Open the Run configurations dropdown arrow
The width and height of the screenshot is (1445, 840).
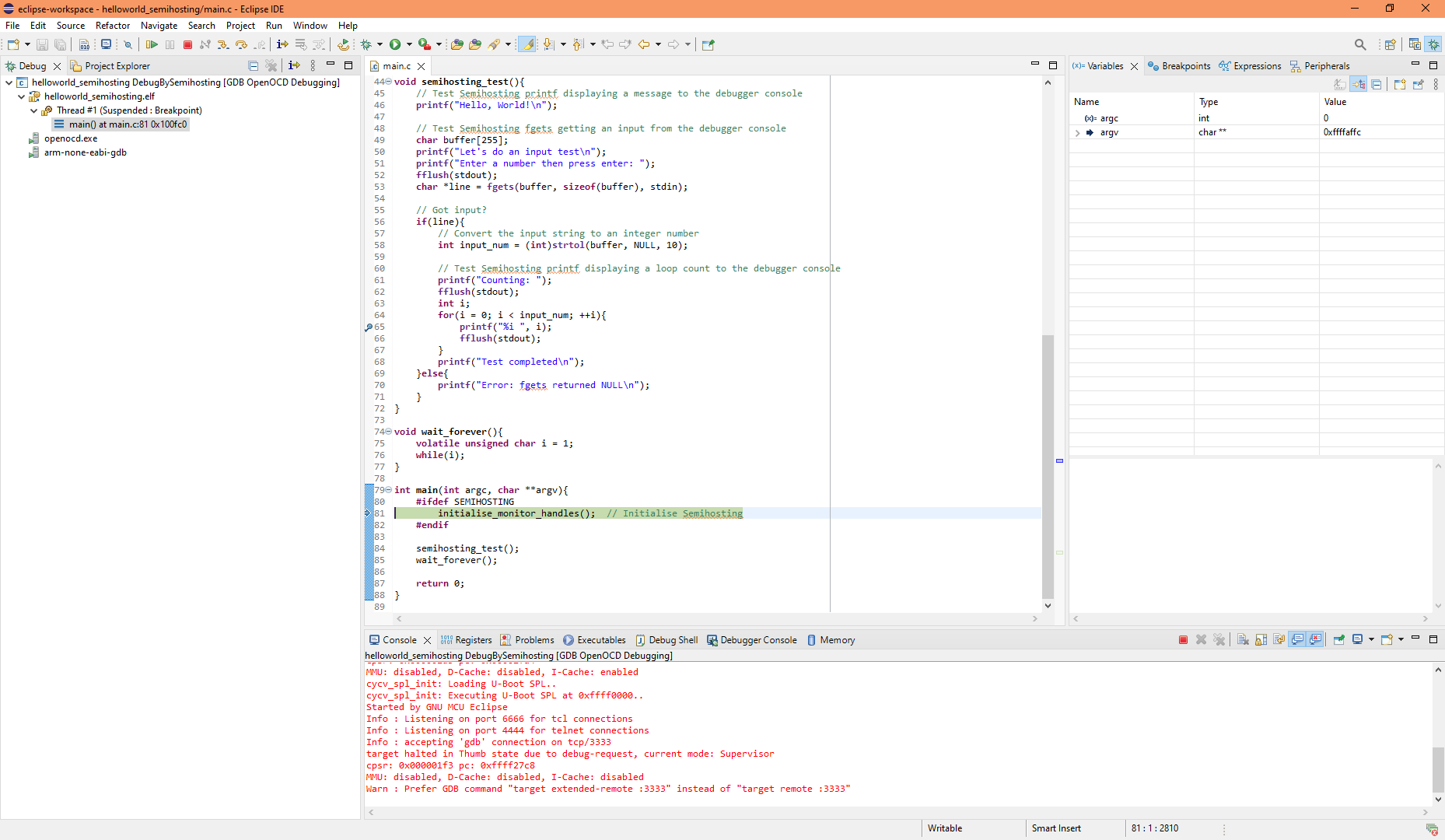coord(410,44)
